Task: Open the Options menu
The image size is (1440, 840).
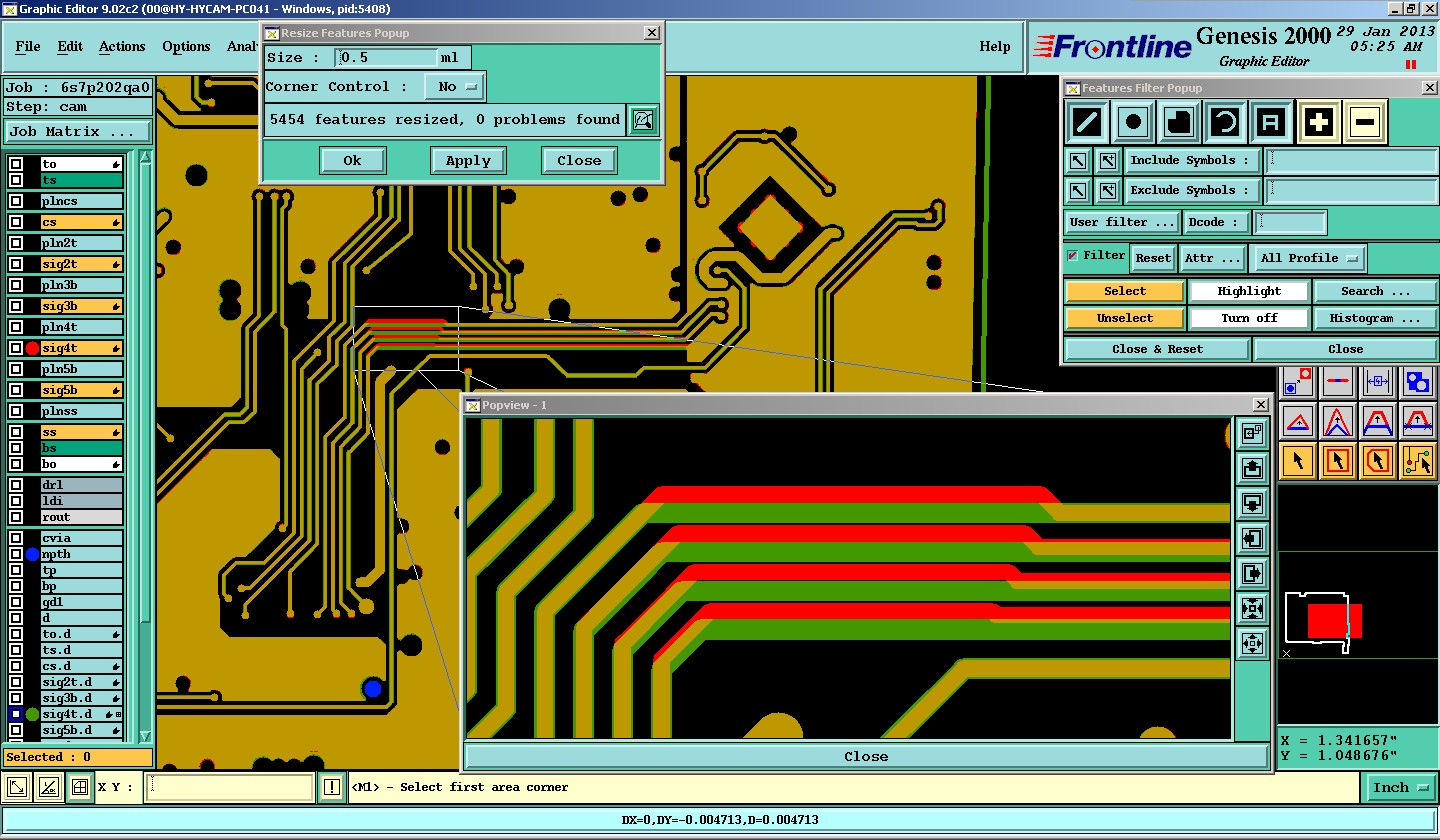Action: 186,46
